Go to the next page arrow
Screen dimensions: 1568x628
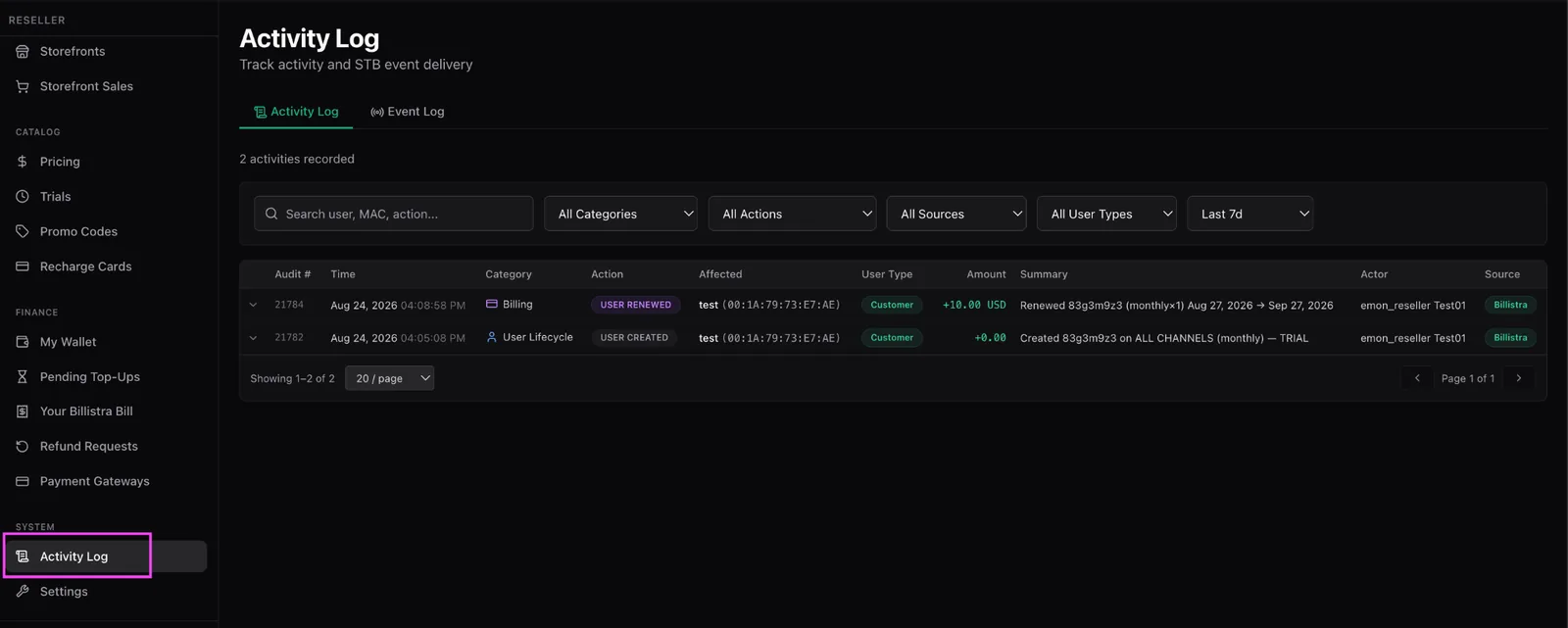[x=1519, y=378]
